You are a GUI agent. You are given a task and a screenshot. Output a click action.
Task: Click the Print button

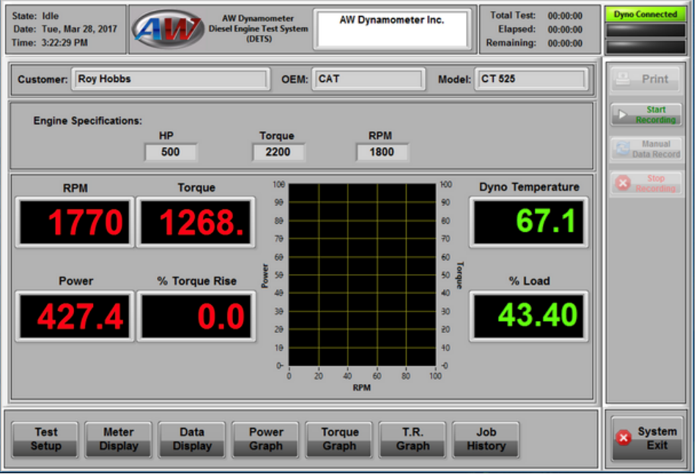coord(646,79)
